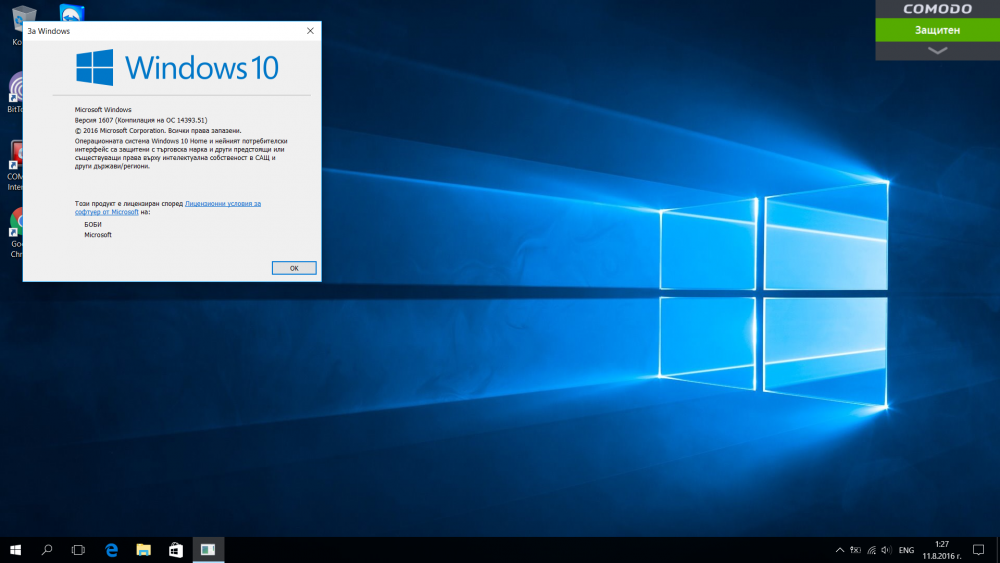Click the version 1607 build text line
Viewport: 1000px width, 563px height.
coord(140,120)
